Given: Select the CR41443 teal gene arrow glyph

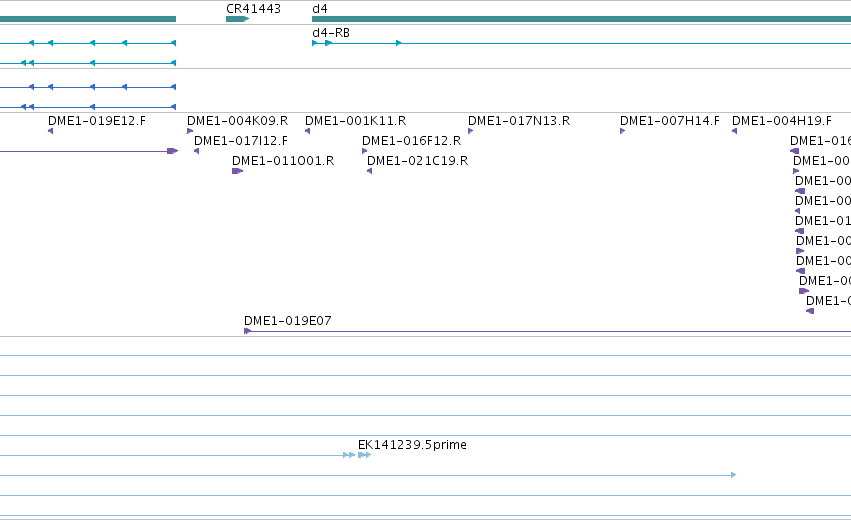Looking at the screenshot, I should [x=238, y=19].
